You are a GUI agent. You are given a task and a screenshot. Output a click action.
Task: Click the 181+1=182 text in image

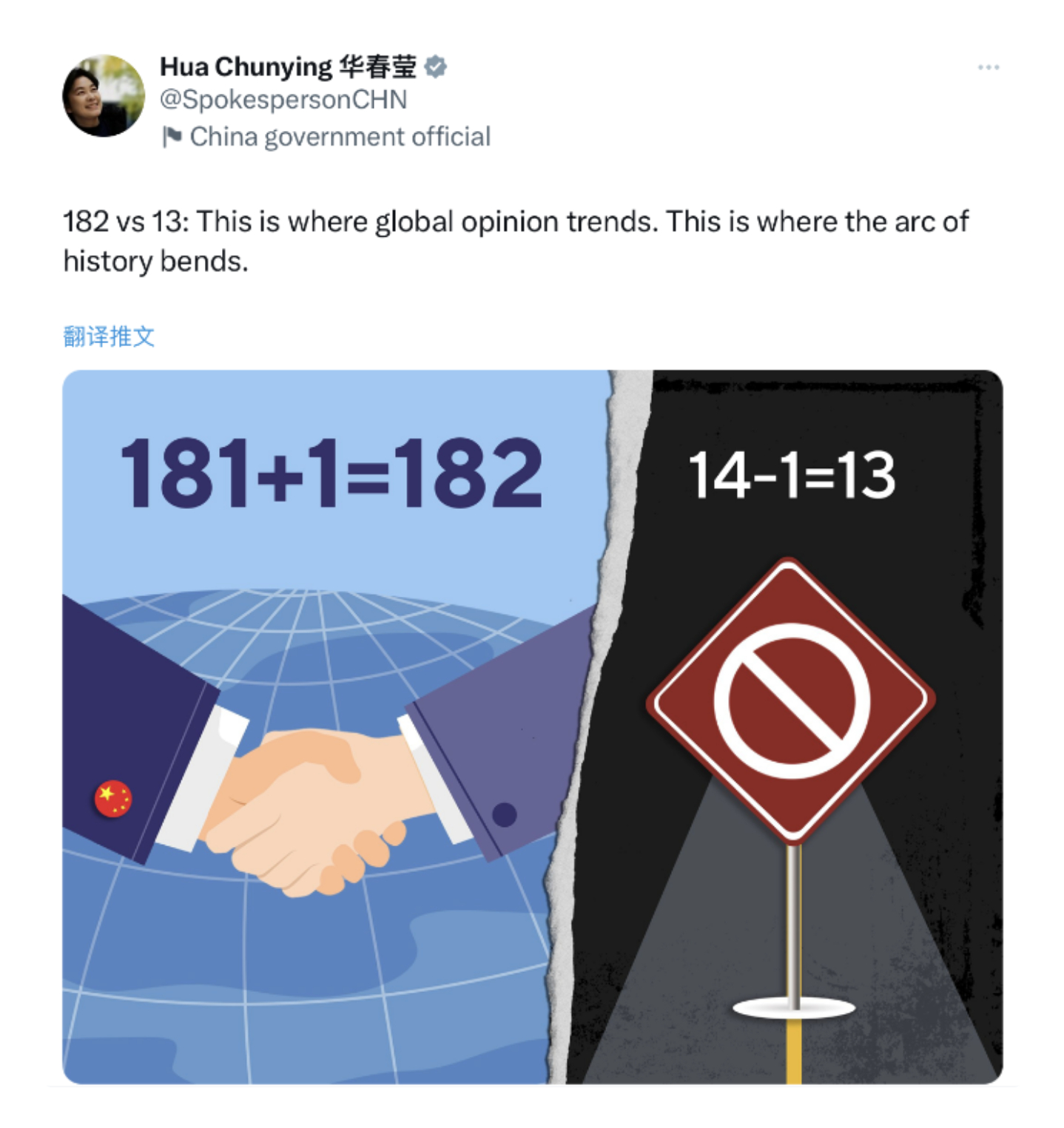pos(331,473)
